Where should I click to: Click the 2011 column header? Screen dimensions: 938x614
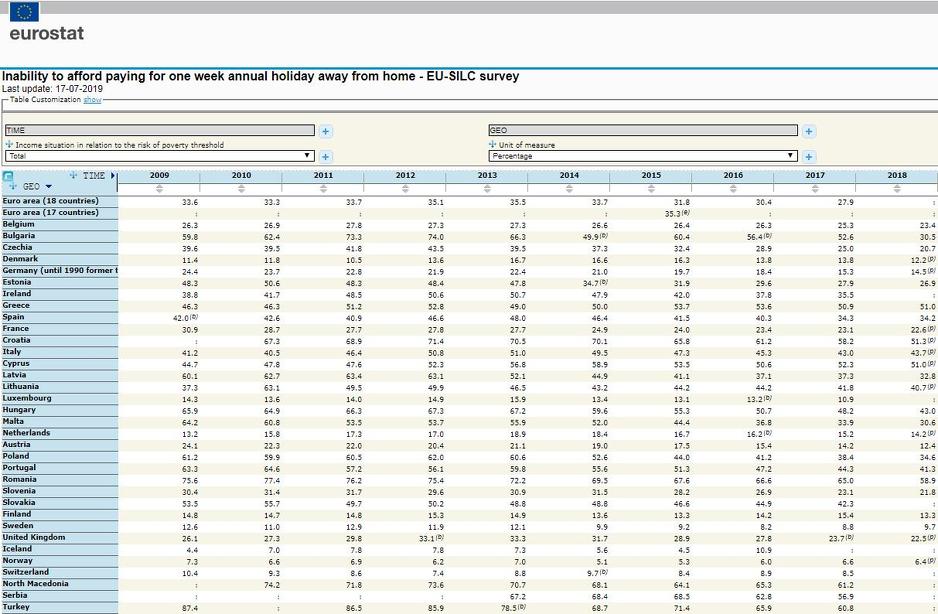tap(323, 175)
